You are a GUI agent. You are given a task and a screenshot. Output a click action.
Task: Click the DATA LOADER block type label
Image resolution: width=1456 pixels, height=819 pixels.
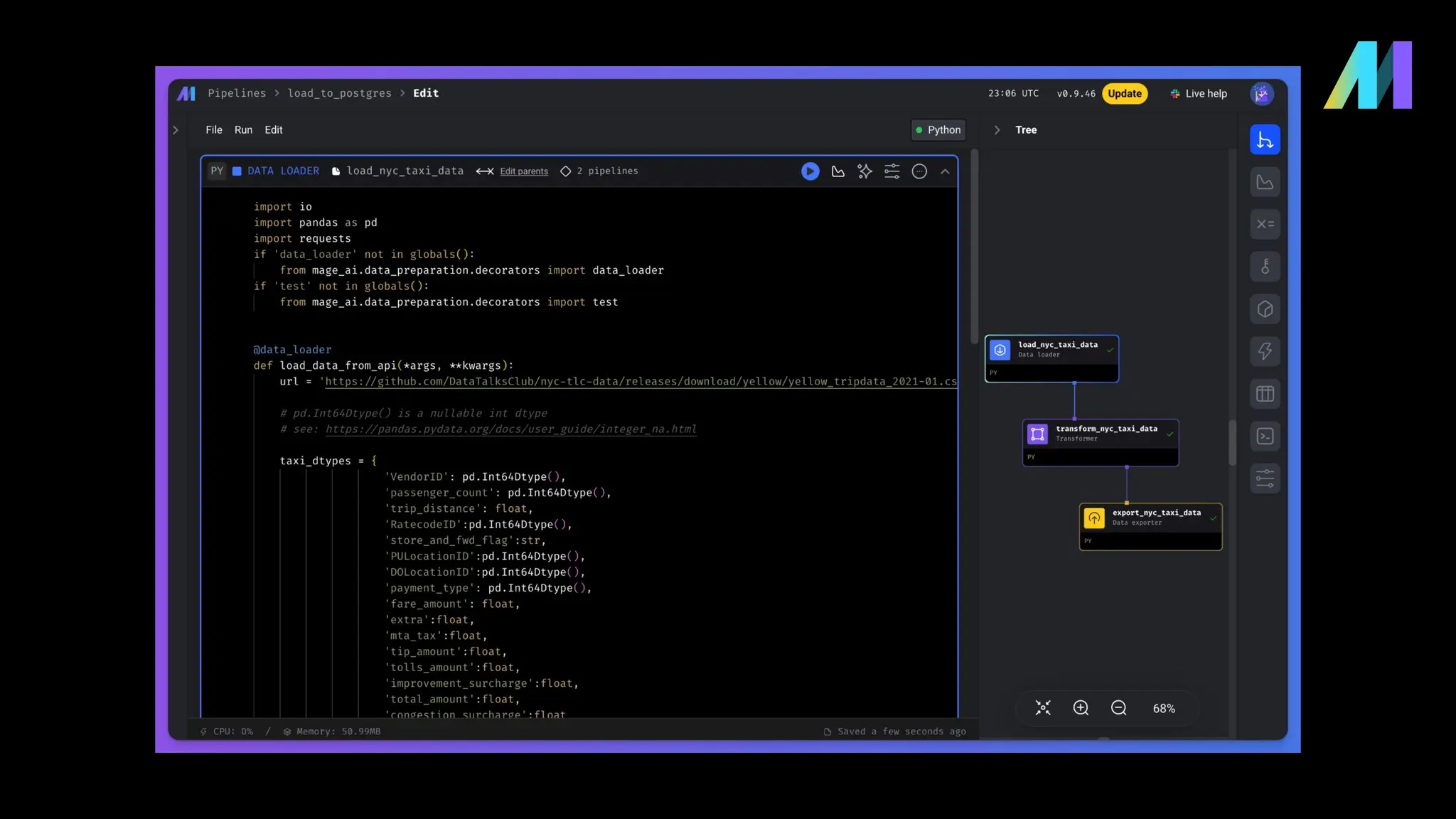(283, 171)
